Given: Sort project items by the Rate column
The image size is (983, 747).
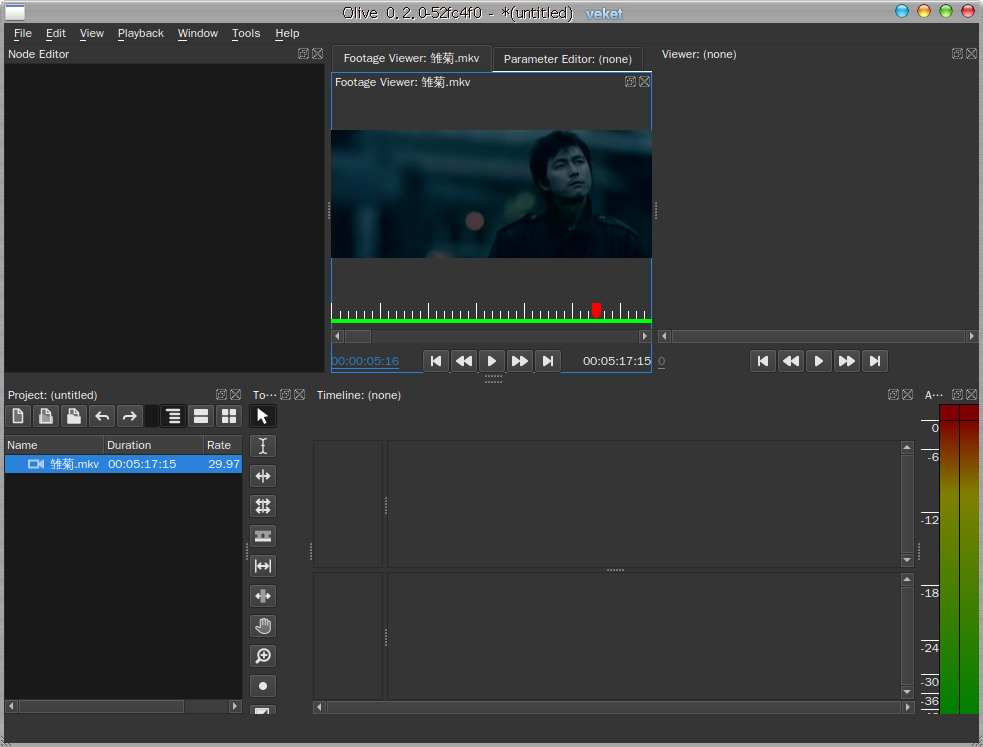Looking at the screenshot, I should point(223,445).
